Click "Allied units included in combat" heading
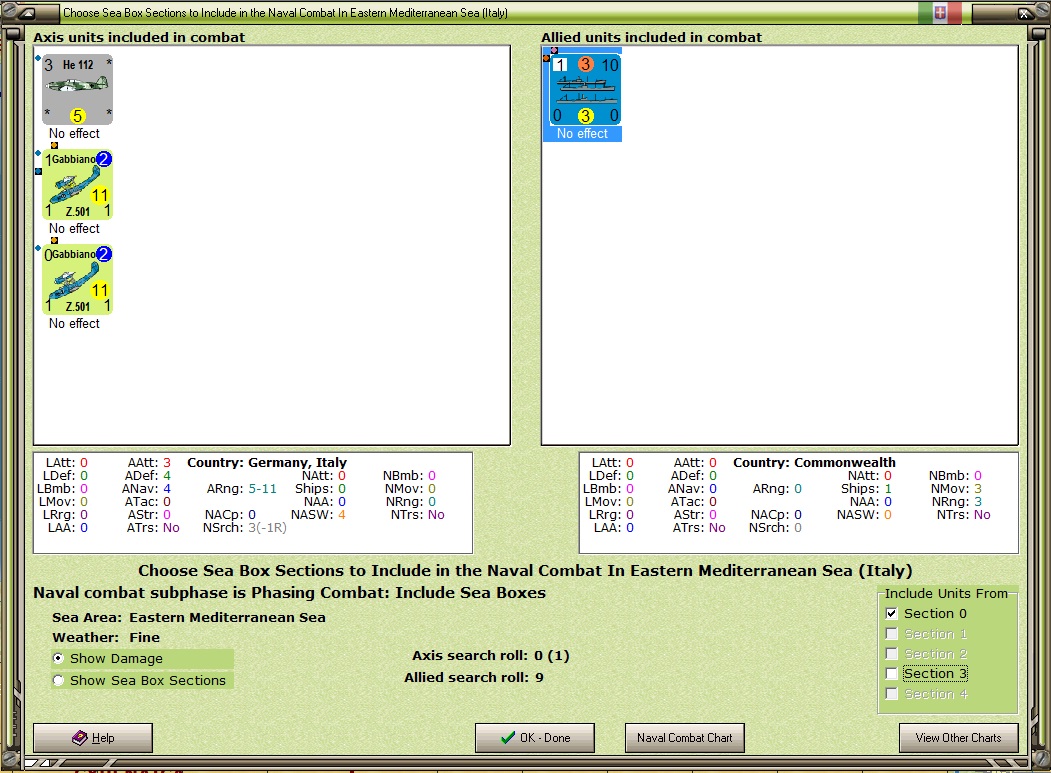 point(652,38)
